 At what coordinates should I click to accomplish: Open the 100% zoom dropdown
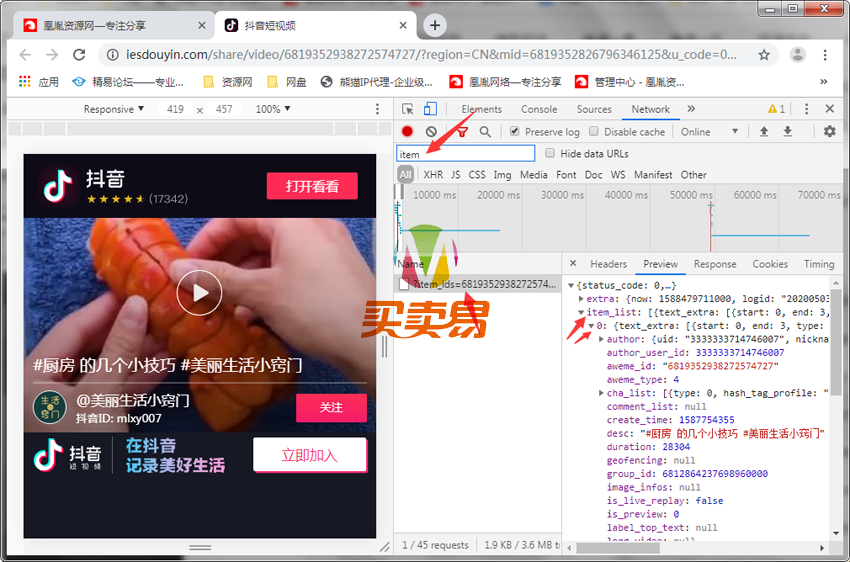[273, 109]
